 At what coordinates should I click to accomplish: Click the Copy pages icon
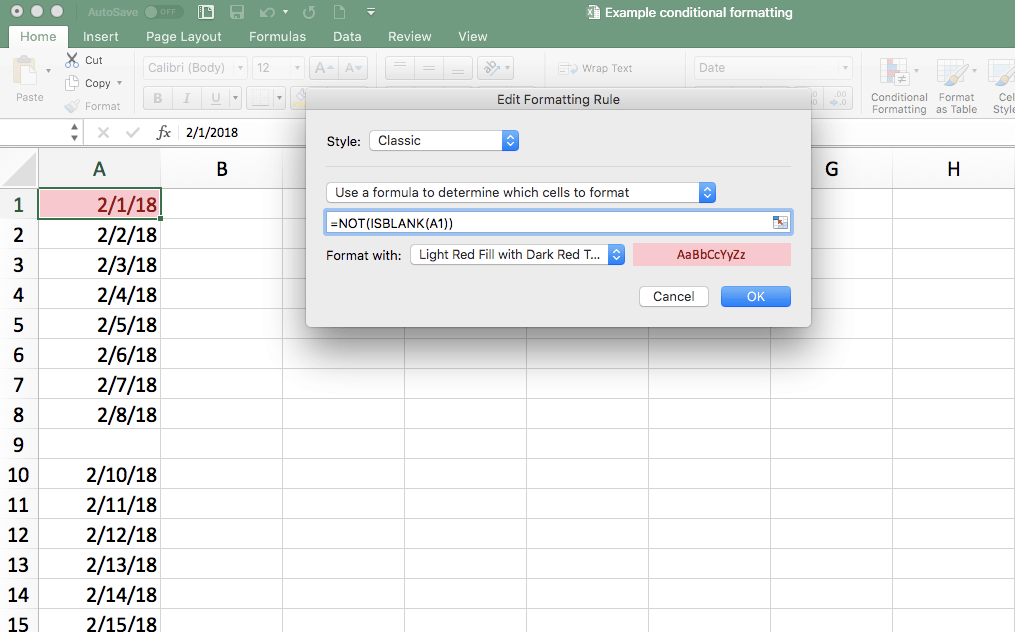[72, 83]
